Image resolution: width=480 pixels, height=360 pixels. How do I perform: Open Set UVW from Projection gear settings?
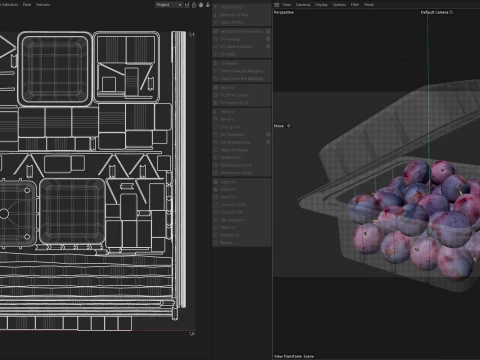(x=268, y=31)
